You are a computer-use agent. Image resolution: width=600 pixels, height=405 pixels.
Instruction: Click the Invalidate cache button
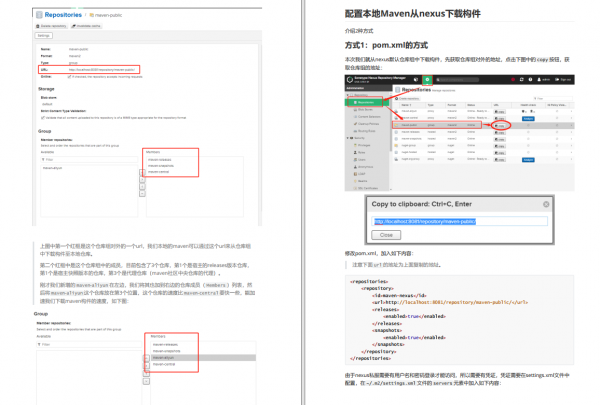(86, 26)
